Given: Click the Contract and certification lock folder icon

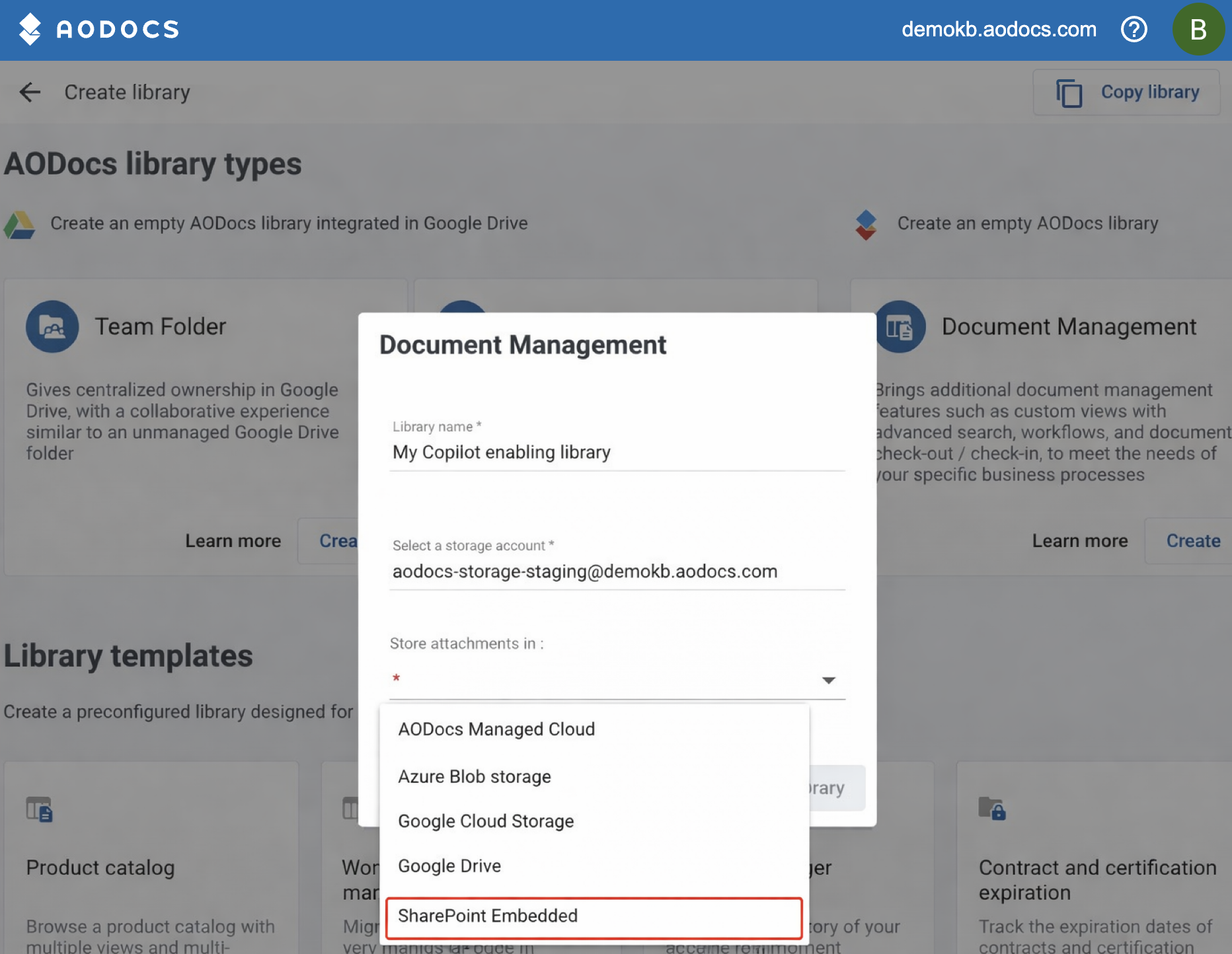Looking at the screenshot, I should pos(992,808).
